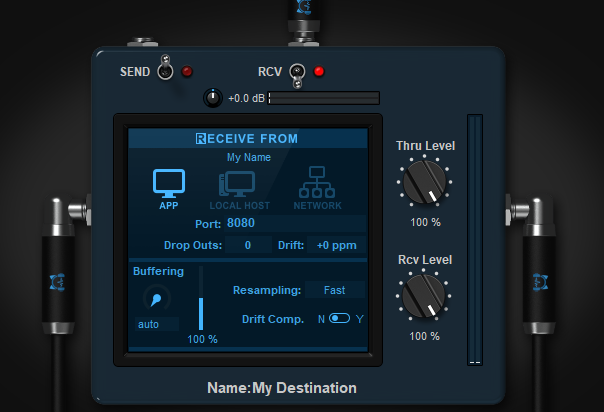The height and width of the screenshot is (412, 604).
Task: Click the RECEIVE FROM header
Action: pyautogui.click(x=247, y=139)
